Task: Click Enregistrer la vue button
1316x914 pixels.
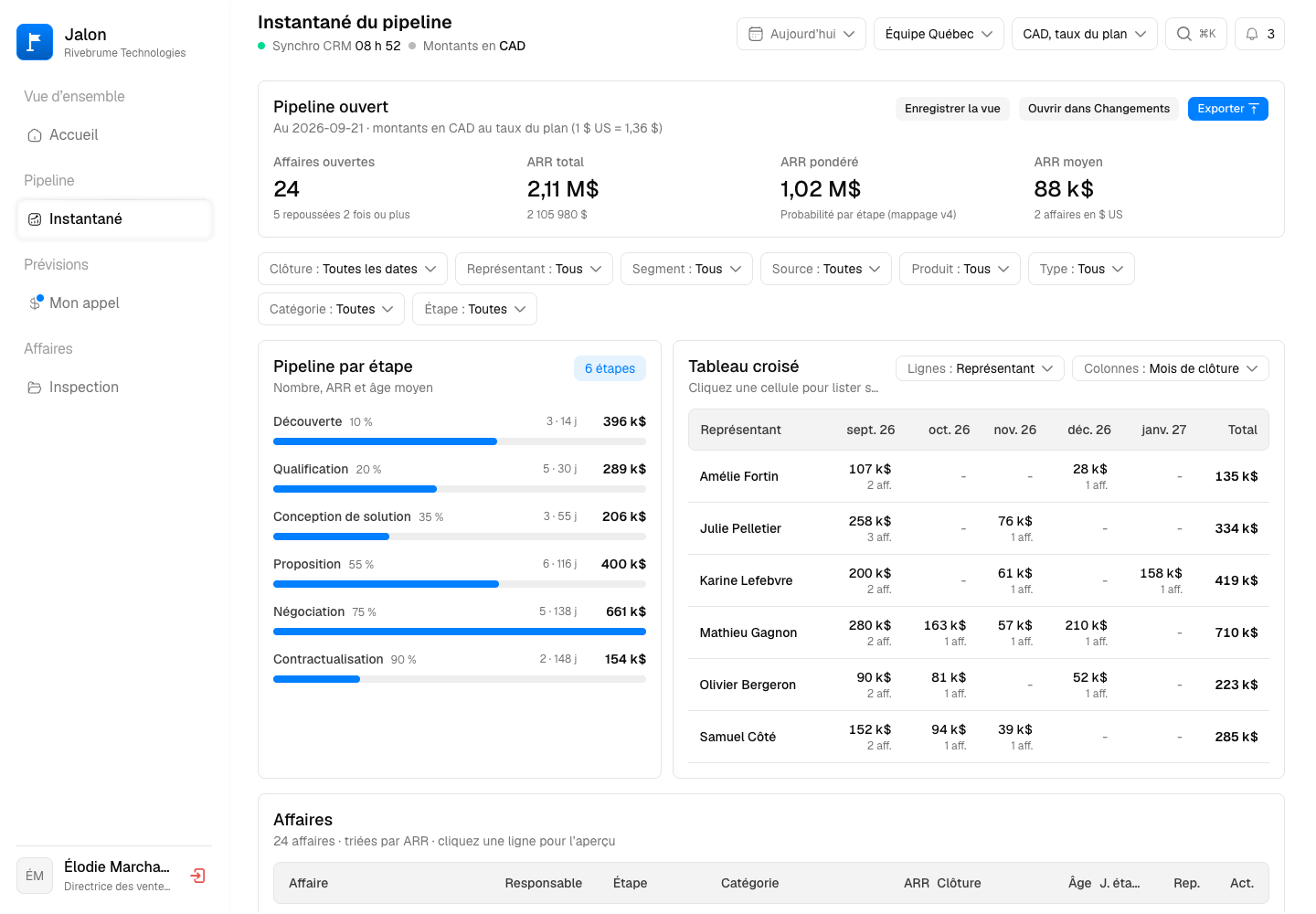Action: (952, 109)
